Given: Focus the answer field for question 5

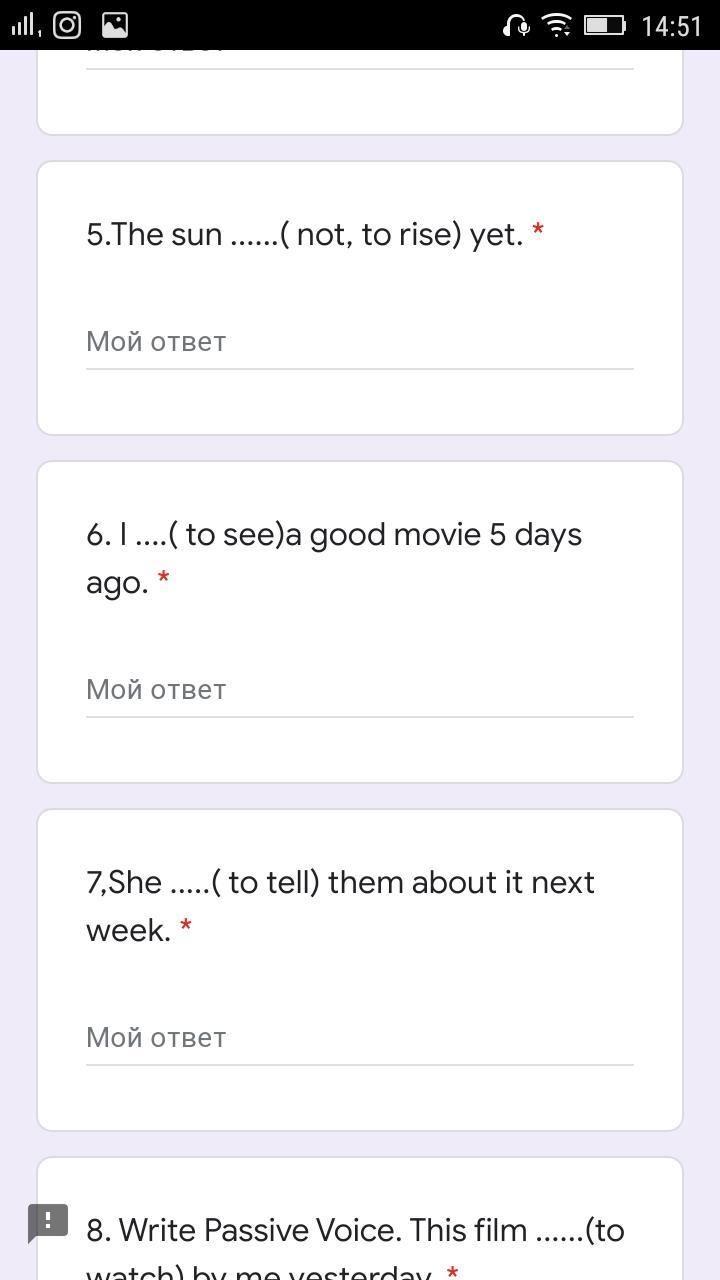Looking at the screenshot, I should (359, 342).
